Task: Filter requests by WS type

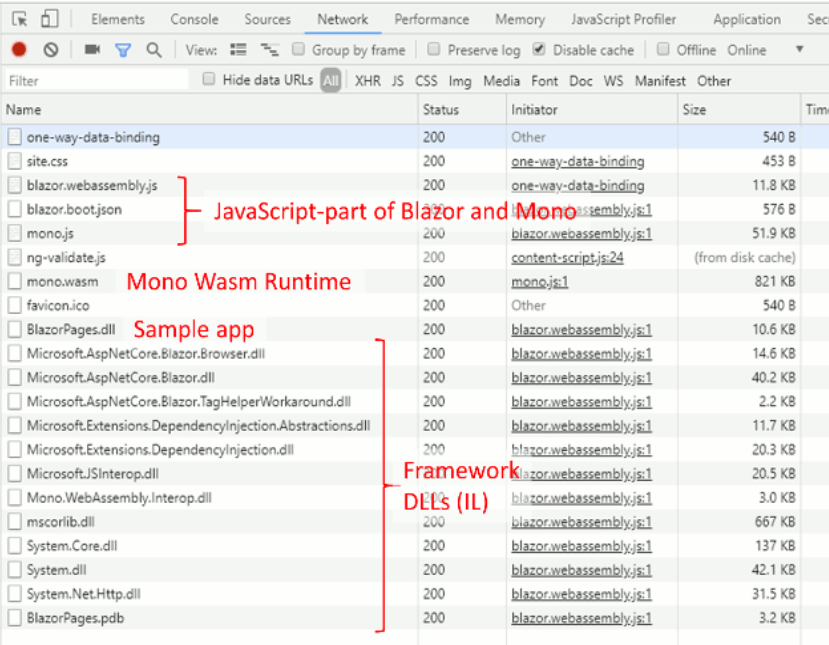Action: 613,81
